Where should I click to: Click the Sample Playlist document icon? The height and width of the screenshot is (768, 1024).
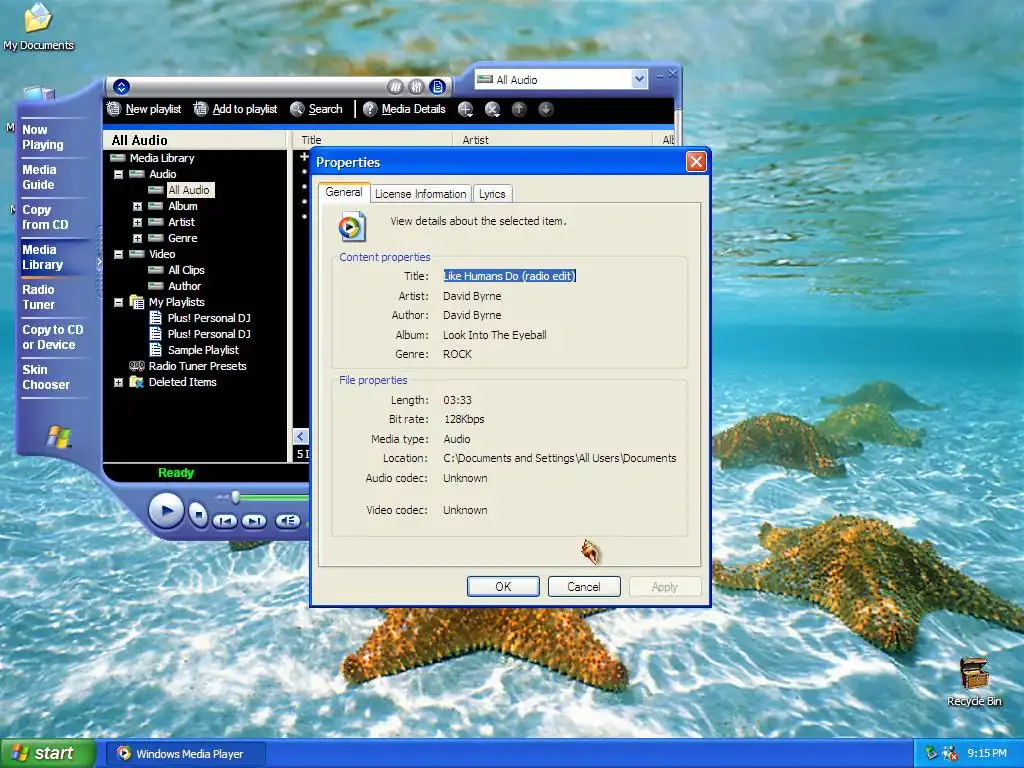[155, 350]
